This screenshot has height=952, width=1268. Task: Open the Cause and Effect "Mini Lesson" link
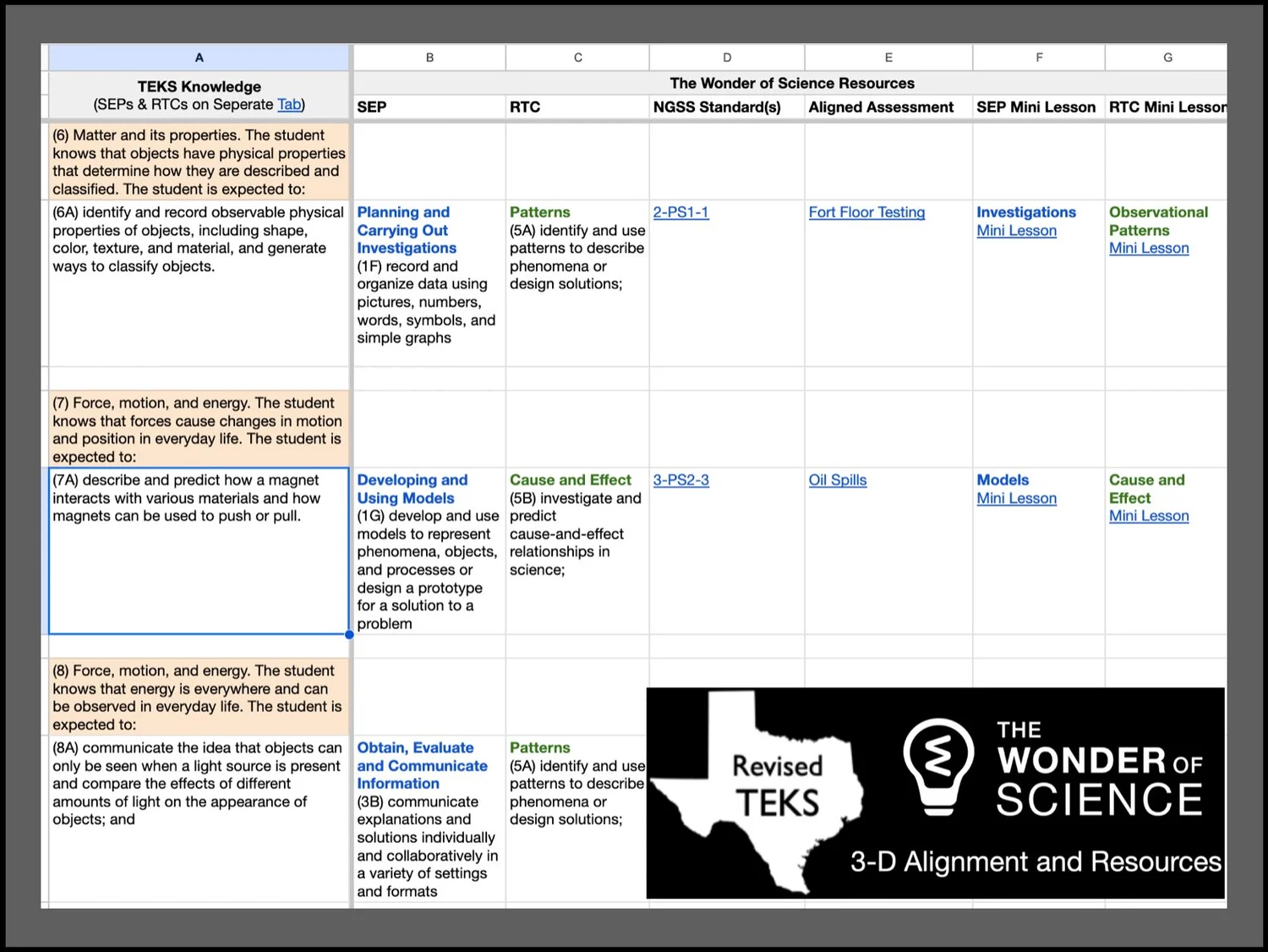click(1148, 516)
